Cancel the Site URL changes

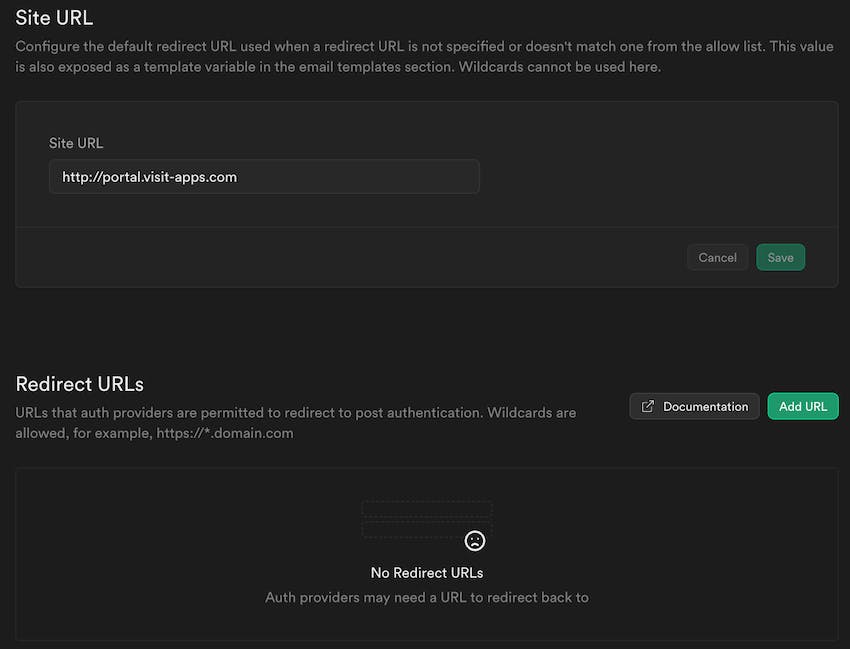(x=717, y=258)
